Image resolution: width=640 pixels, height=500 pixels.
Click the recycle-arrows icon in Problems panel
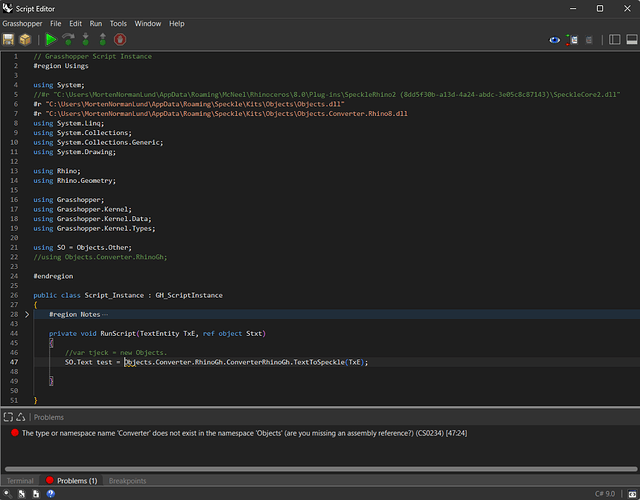pyautogui.click(x=21, y=417)
